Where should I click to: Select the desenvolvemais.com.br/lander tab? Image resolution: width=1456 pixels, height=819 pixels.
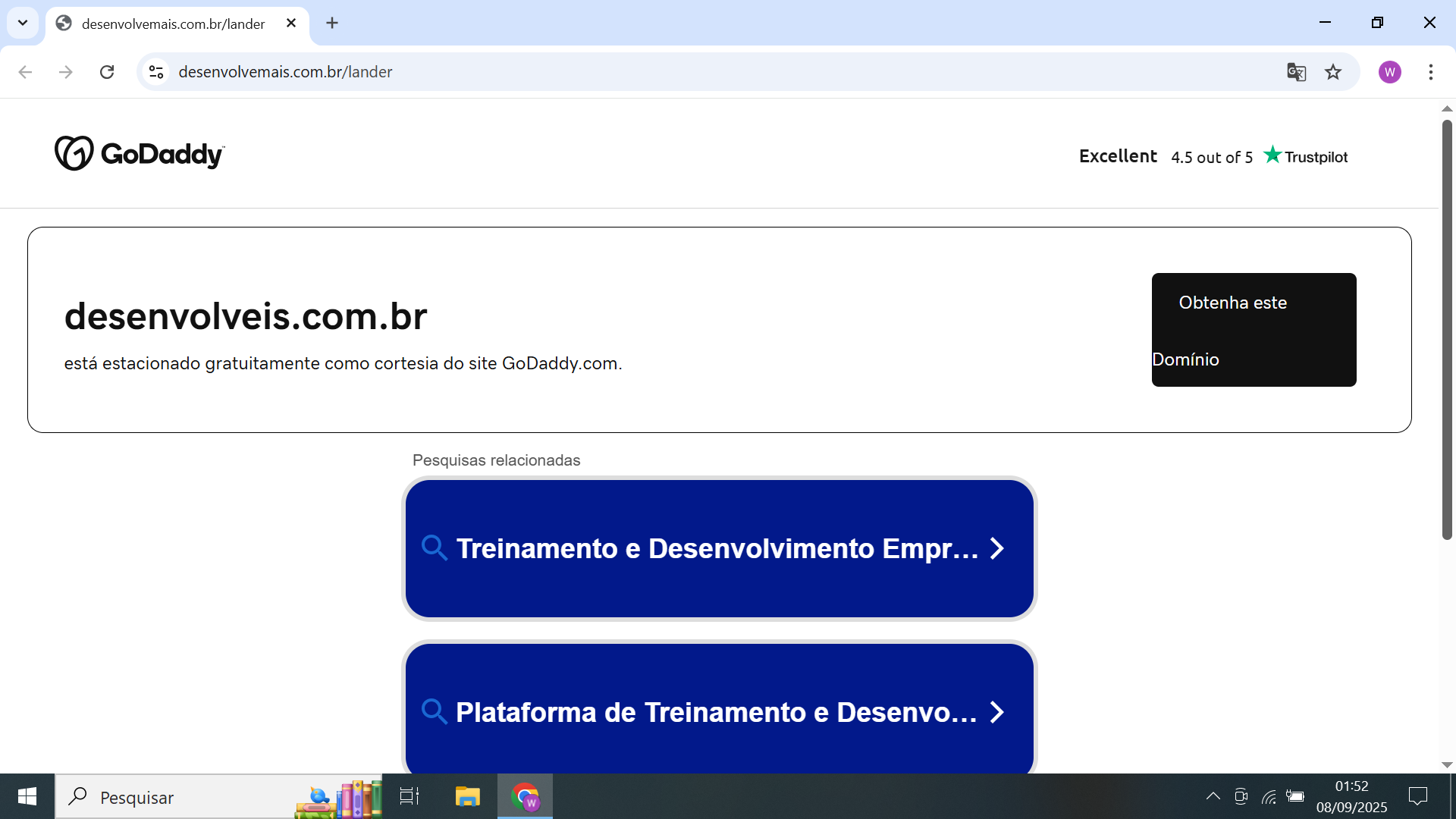click(x=173, y=24)
